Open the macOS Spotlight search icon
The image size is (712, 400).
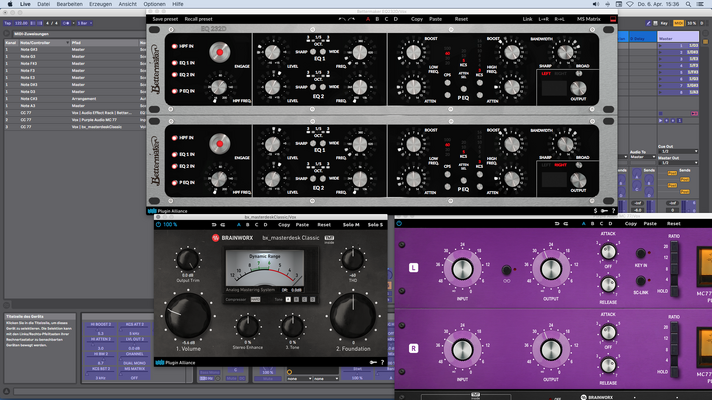(688, 4)
